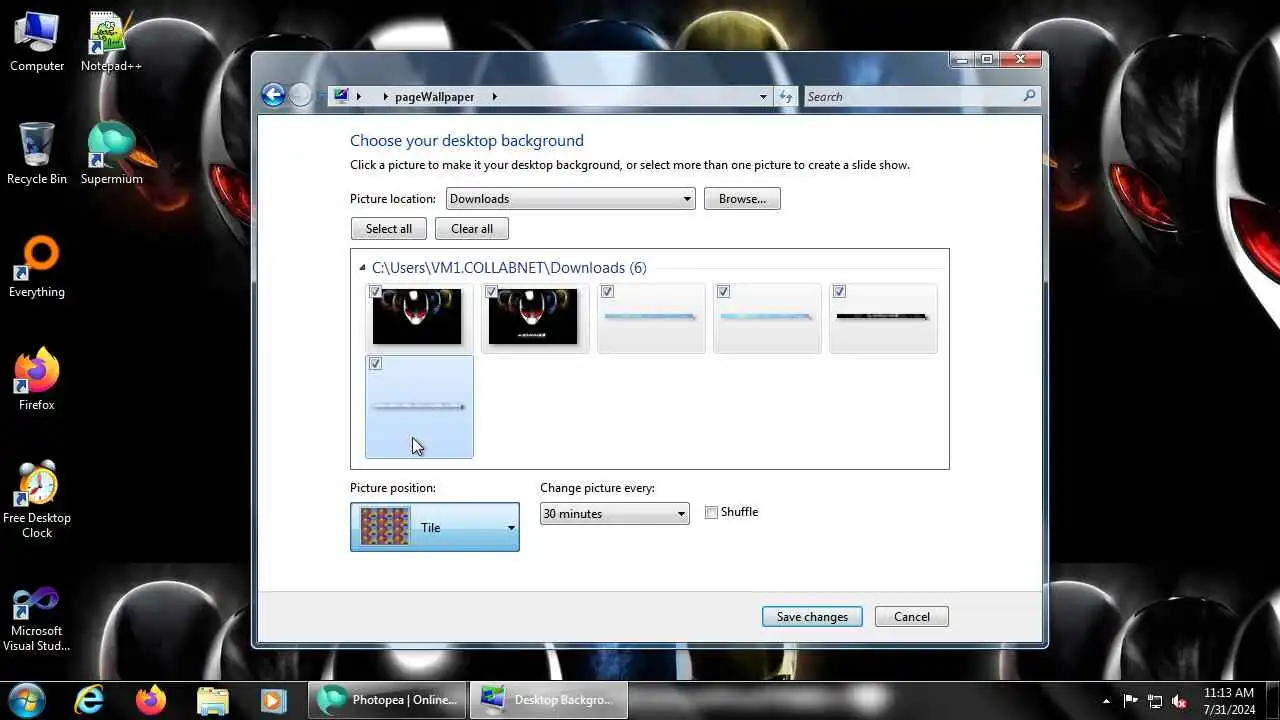Open the Computer desktop icon
The height and width of the screenshot is (720, 1280).
click(37, 42)
